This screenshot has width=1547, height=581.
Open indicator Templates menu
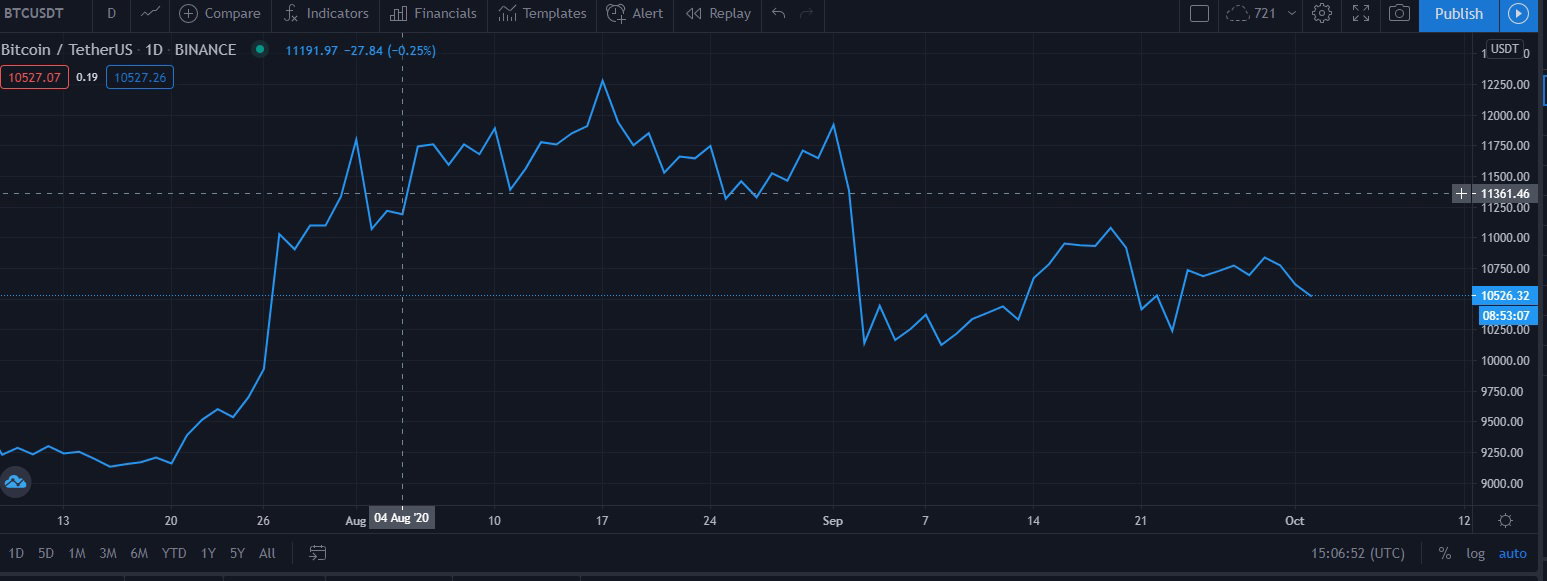click(541, 13)
